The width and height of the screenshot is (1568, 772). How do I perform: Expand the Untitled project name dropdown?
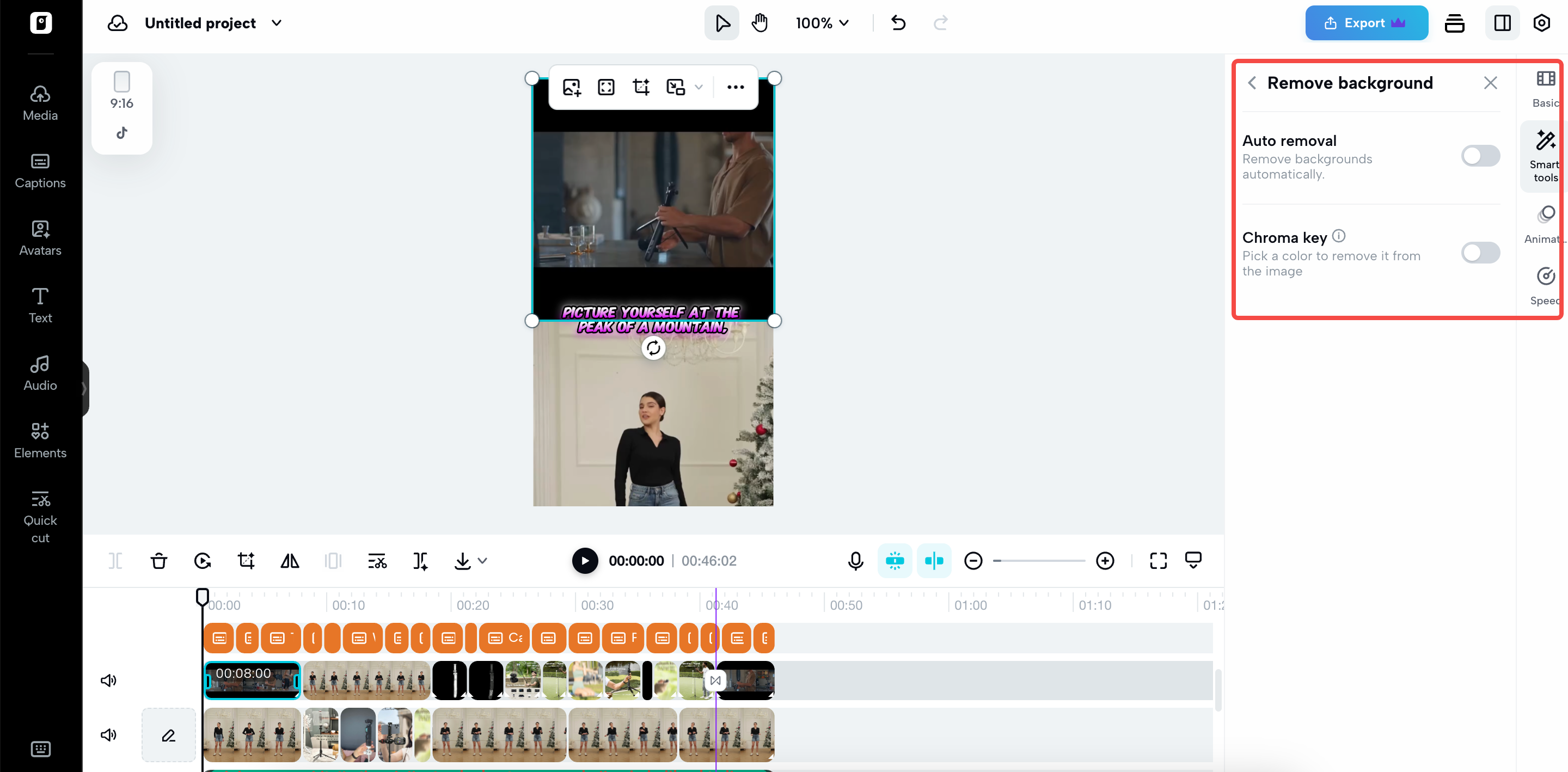[x=277, y=23]
